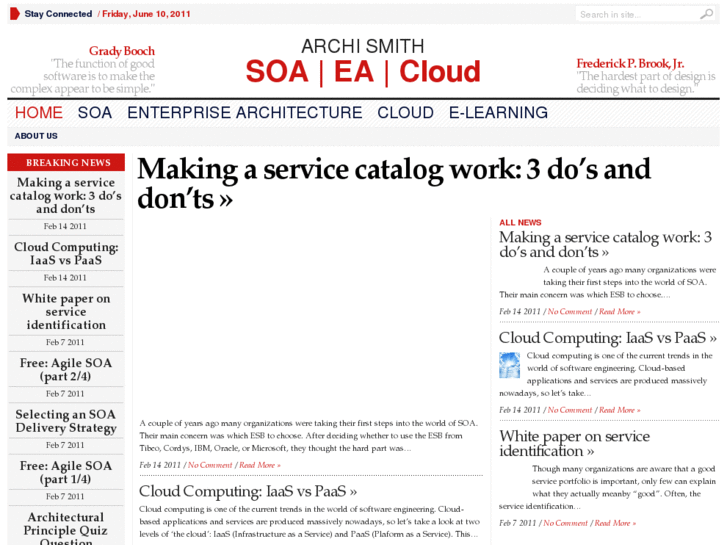The height and width of the screenshot is (545, 727).
Task: Open the Stay Connected link
Action: (x=58, y=14)
